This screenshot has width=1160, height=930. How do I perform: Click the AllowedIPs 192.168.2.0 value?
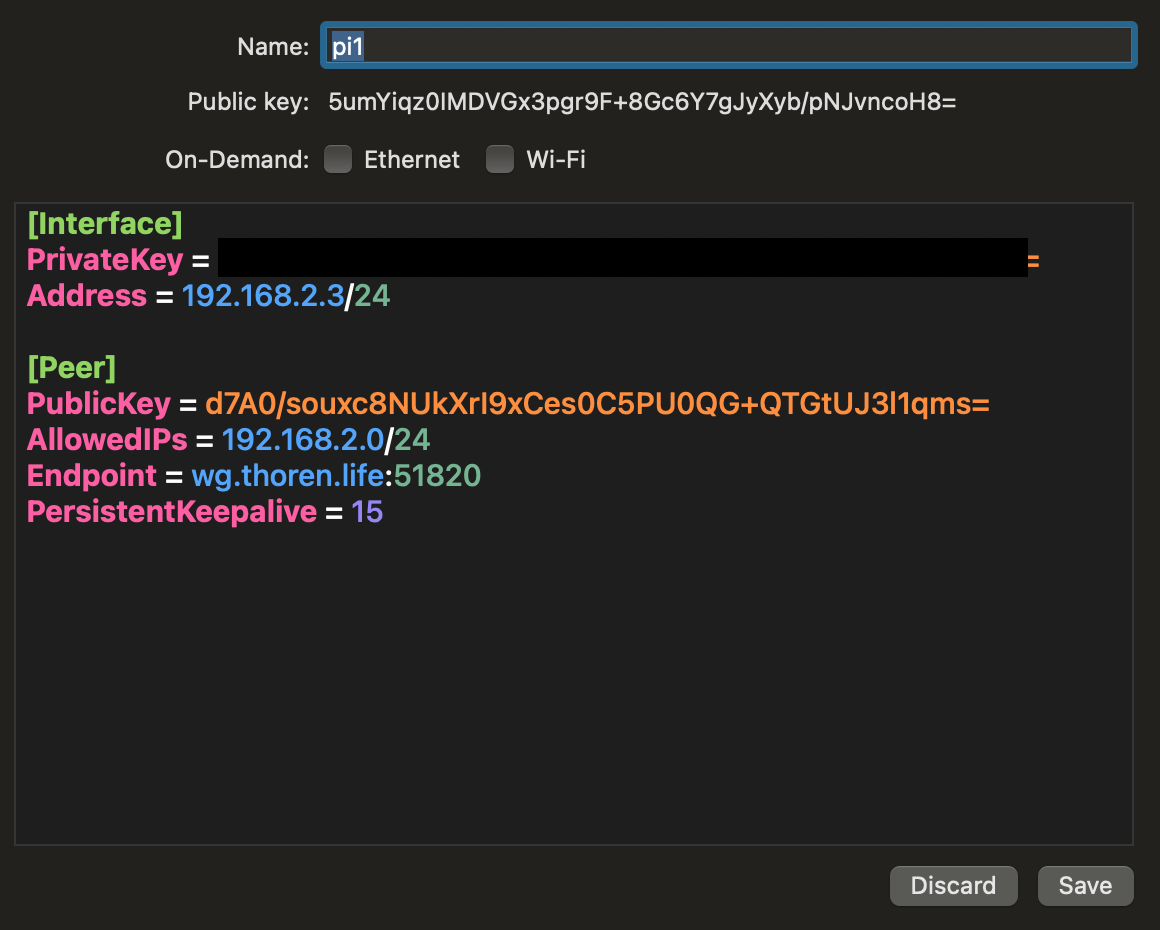pyautogui.click(x=303, y=440)
